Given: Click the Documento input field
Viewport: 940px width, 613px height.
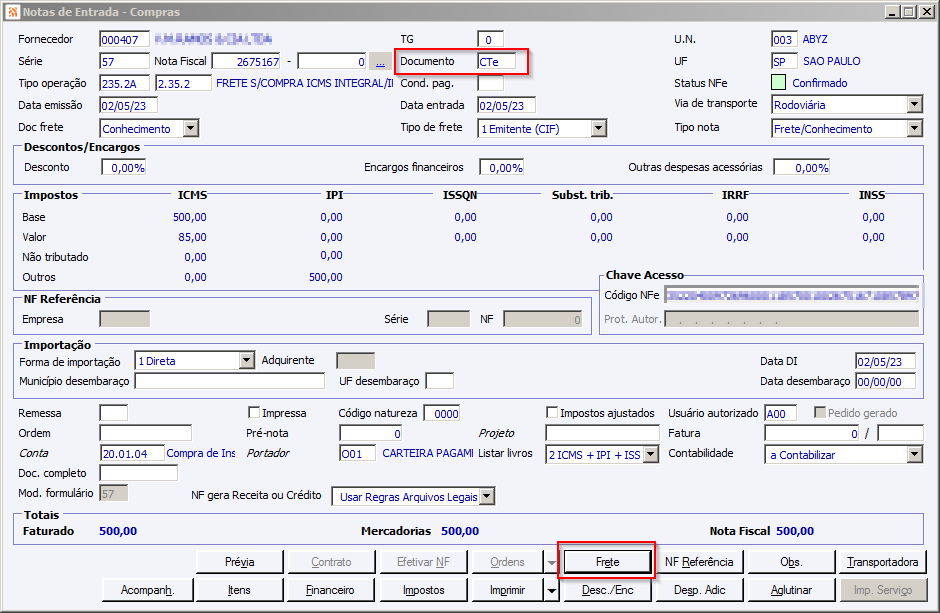Looking at the screenshot, I should click(497, 62).
